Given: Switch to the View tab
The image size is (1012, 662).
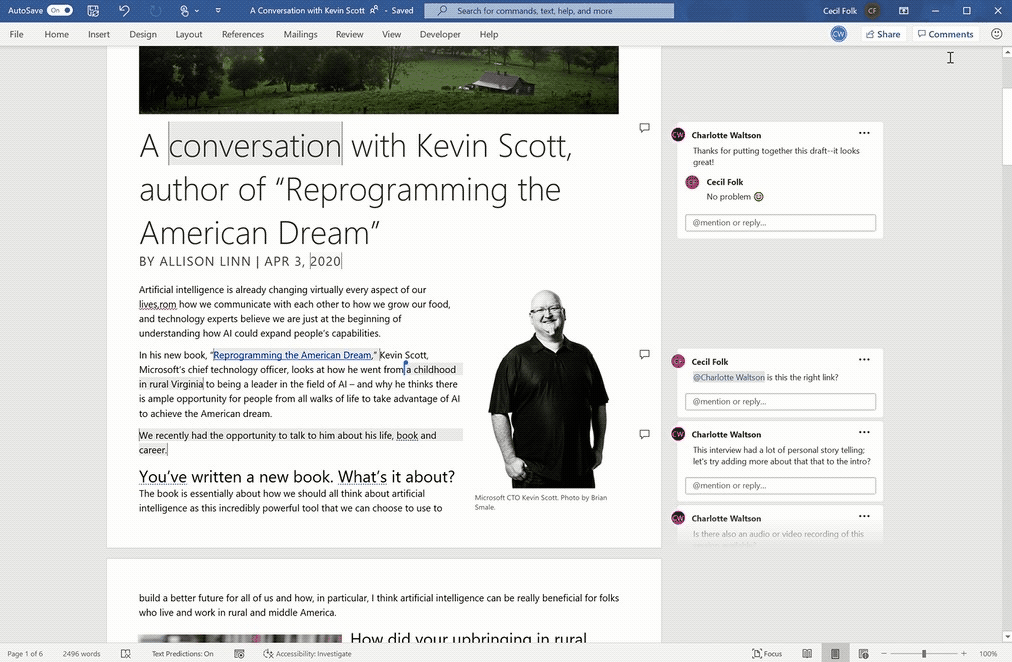Looking at the screenshot, I should click(x=391, y=34).
